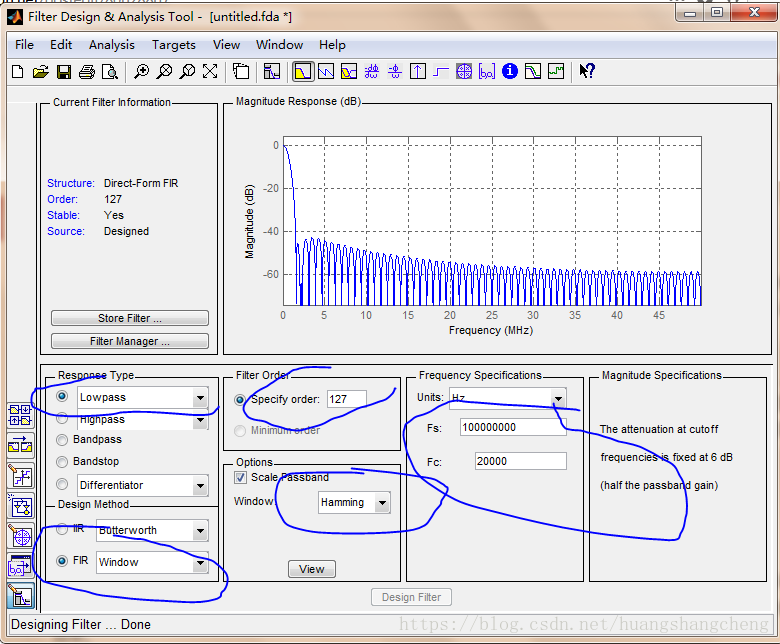
Task: Show Filter Information with the blue i icon
Action: (x=510, y=72)
